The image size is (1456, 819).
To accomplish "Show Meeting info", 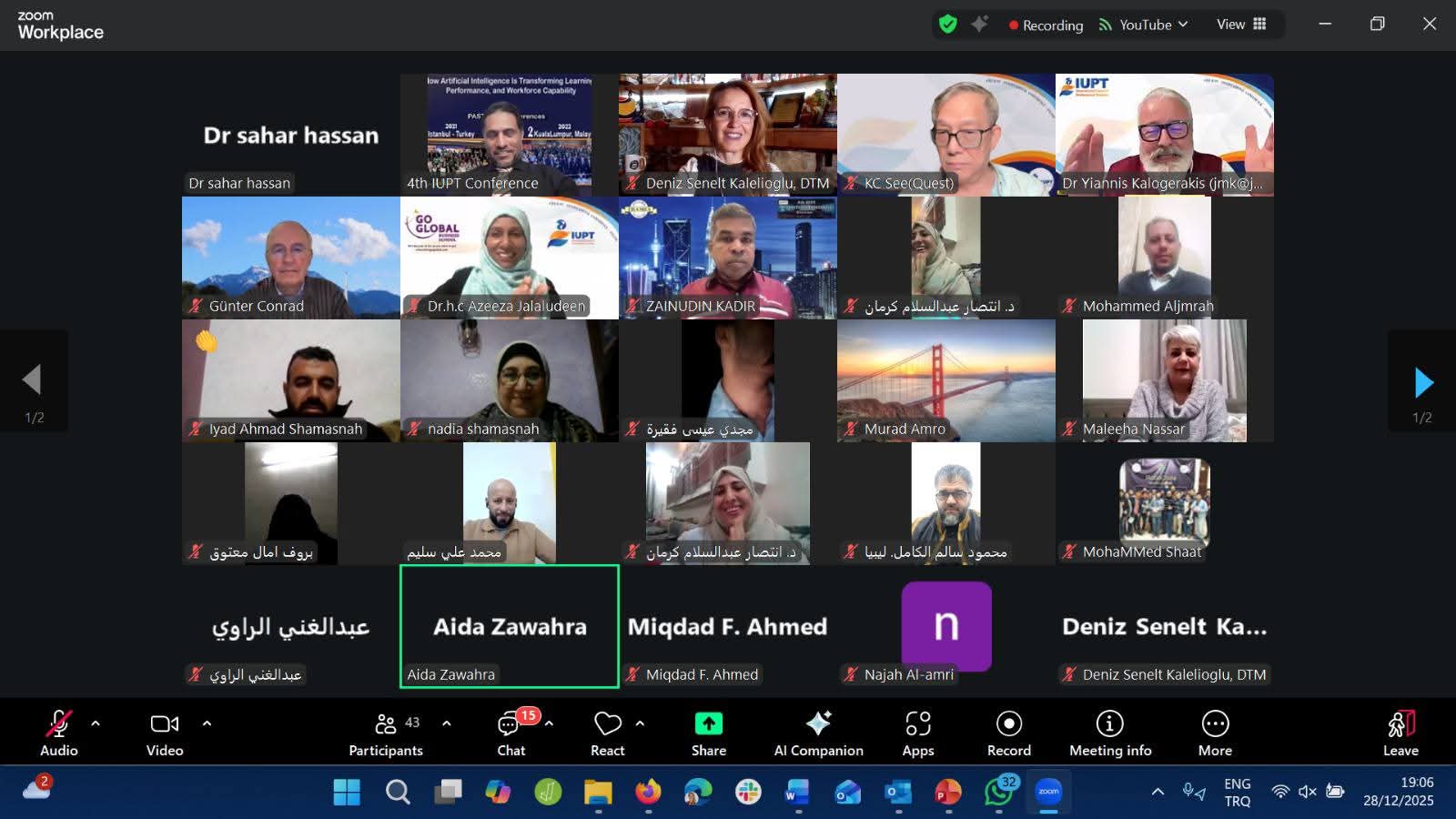I will pyautogui.click(x=1109, y=734).
